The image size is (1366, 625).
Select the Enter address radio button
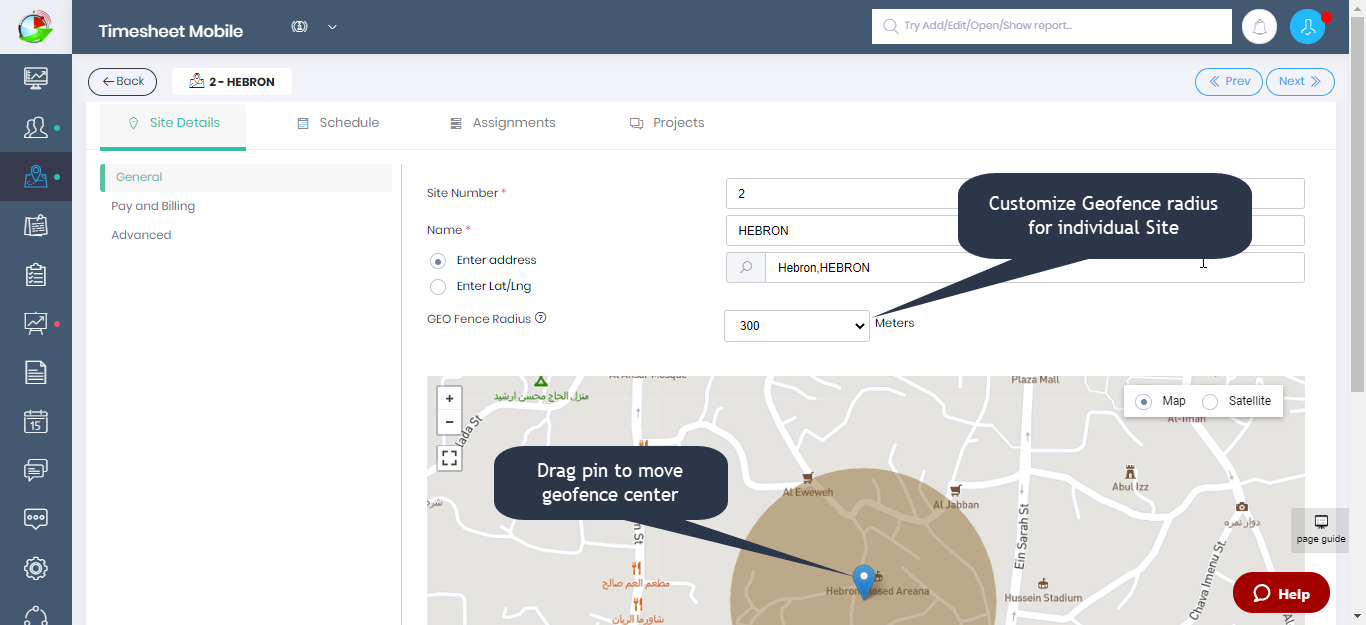coord(438,261)
